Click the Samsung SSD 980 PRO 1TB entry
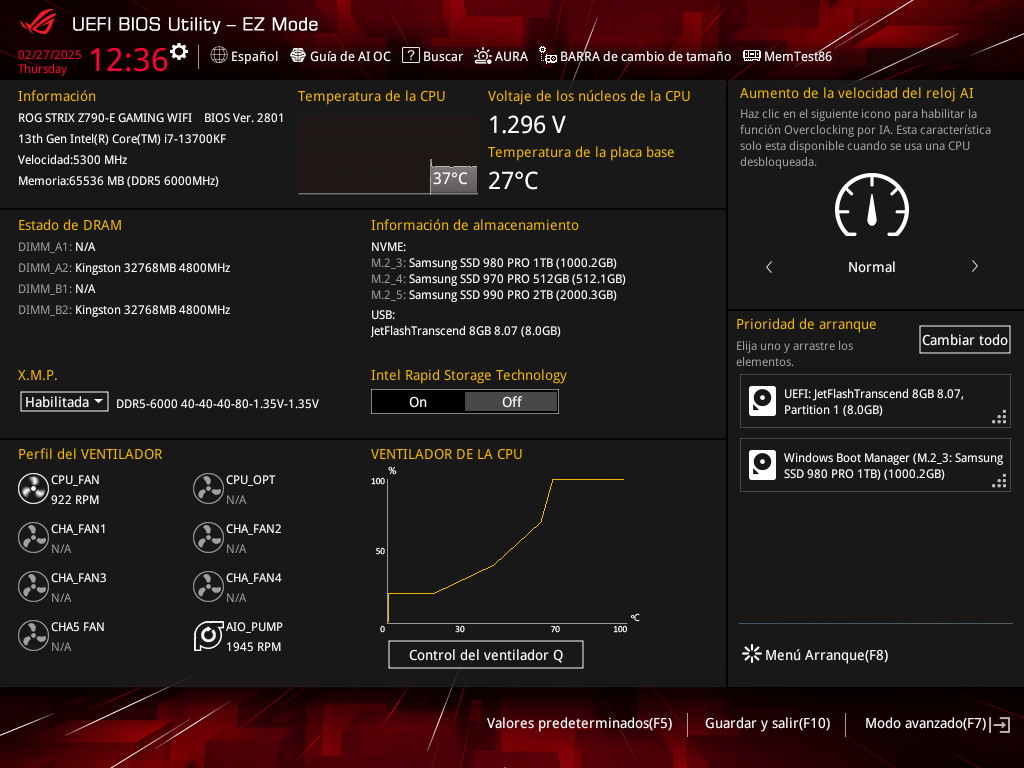1024x768 pixels. point(494,263)
